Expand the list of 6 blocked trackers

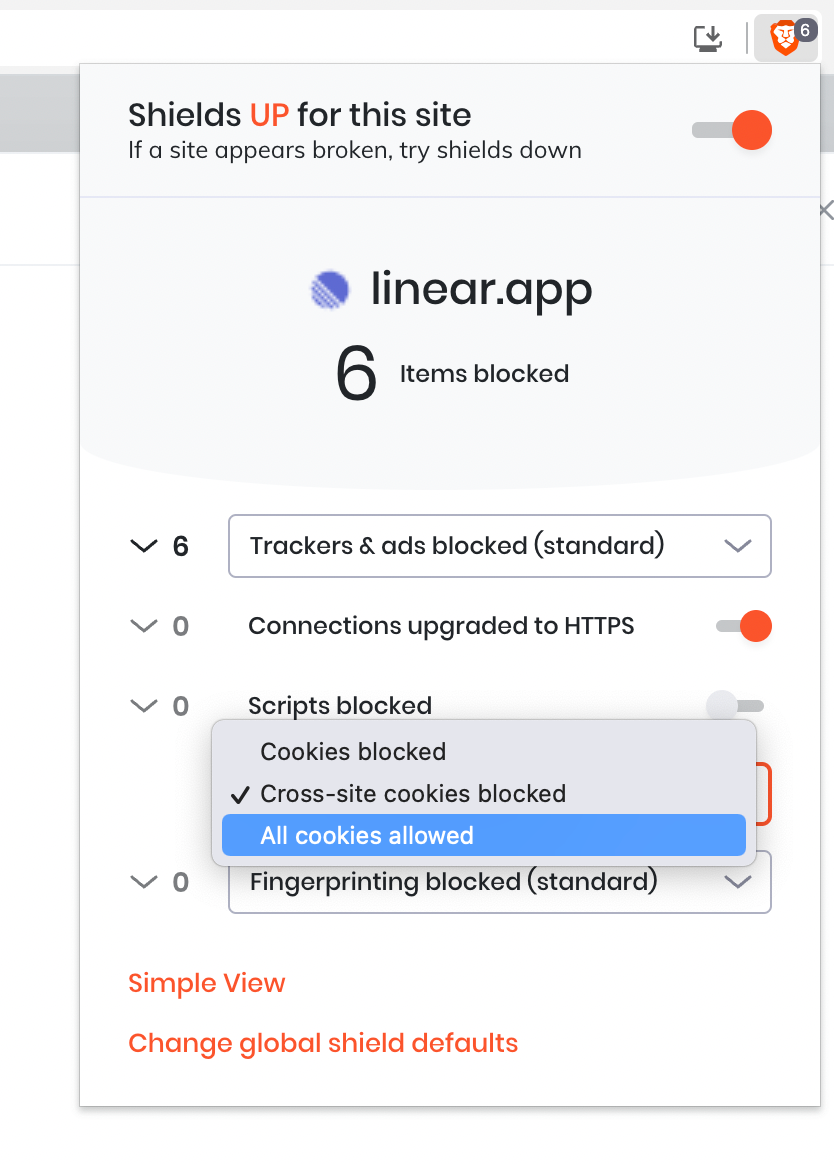pos(142,545)
